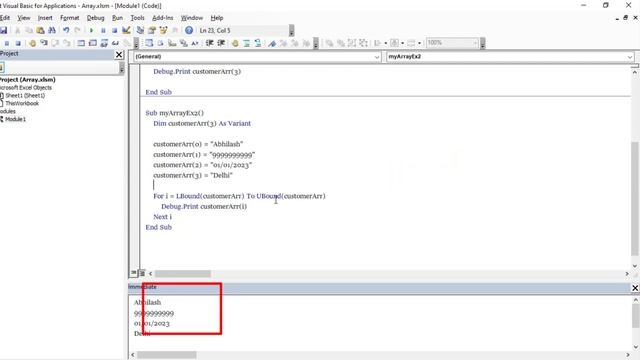The height and width of the screenshot is (360, 640).
Task: Click the Complete Word icon
Action: click(195, 43)
